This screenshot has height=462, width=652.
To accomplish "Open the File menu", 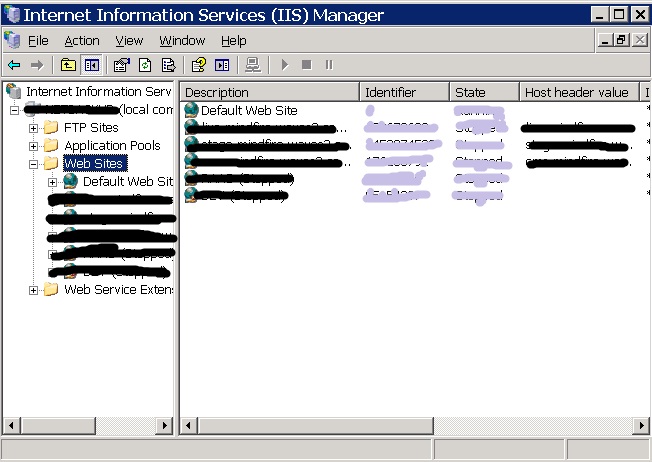I will tap(38, 41).
